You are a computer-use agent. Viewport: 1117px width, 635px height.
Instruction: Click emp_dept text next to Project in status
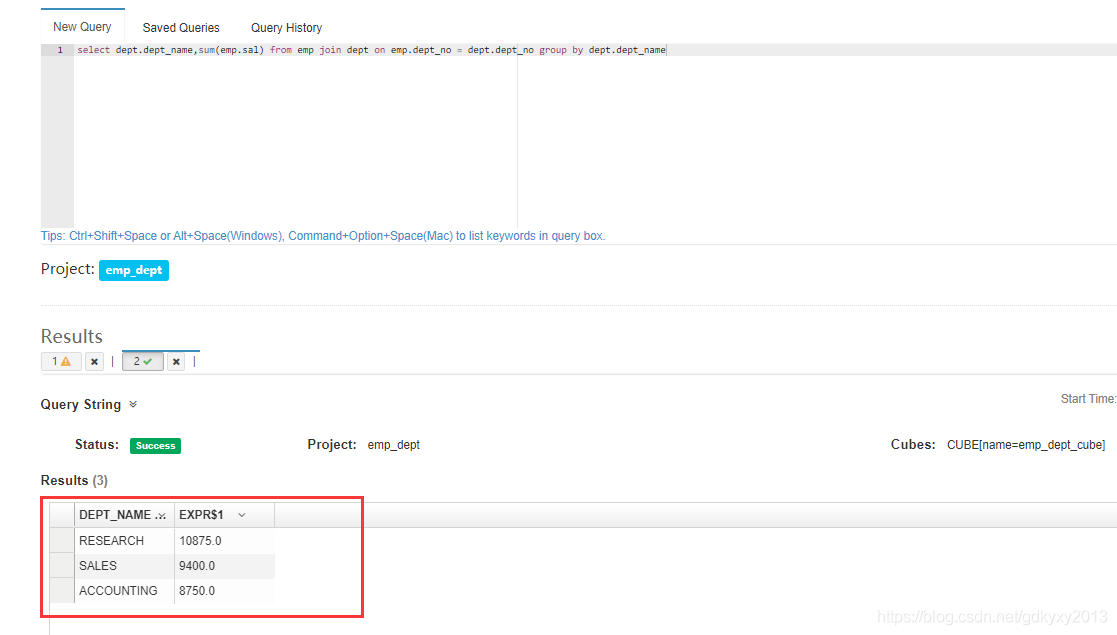click(x=393, y=445)
